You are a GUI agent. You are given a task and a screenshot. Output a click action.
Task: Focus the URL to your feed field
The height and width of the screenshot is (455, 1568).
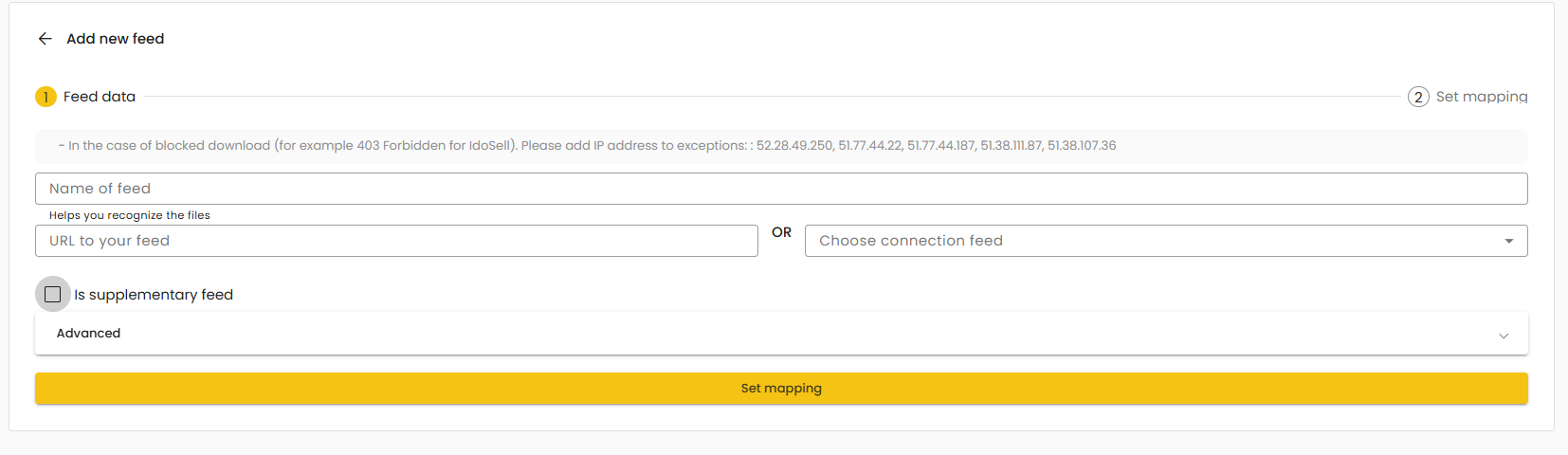click(x=396, y=241)
